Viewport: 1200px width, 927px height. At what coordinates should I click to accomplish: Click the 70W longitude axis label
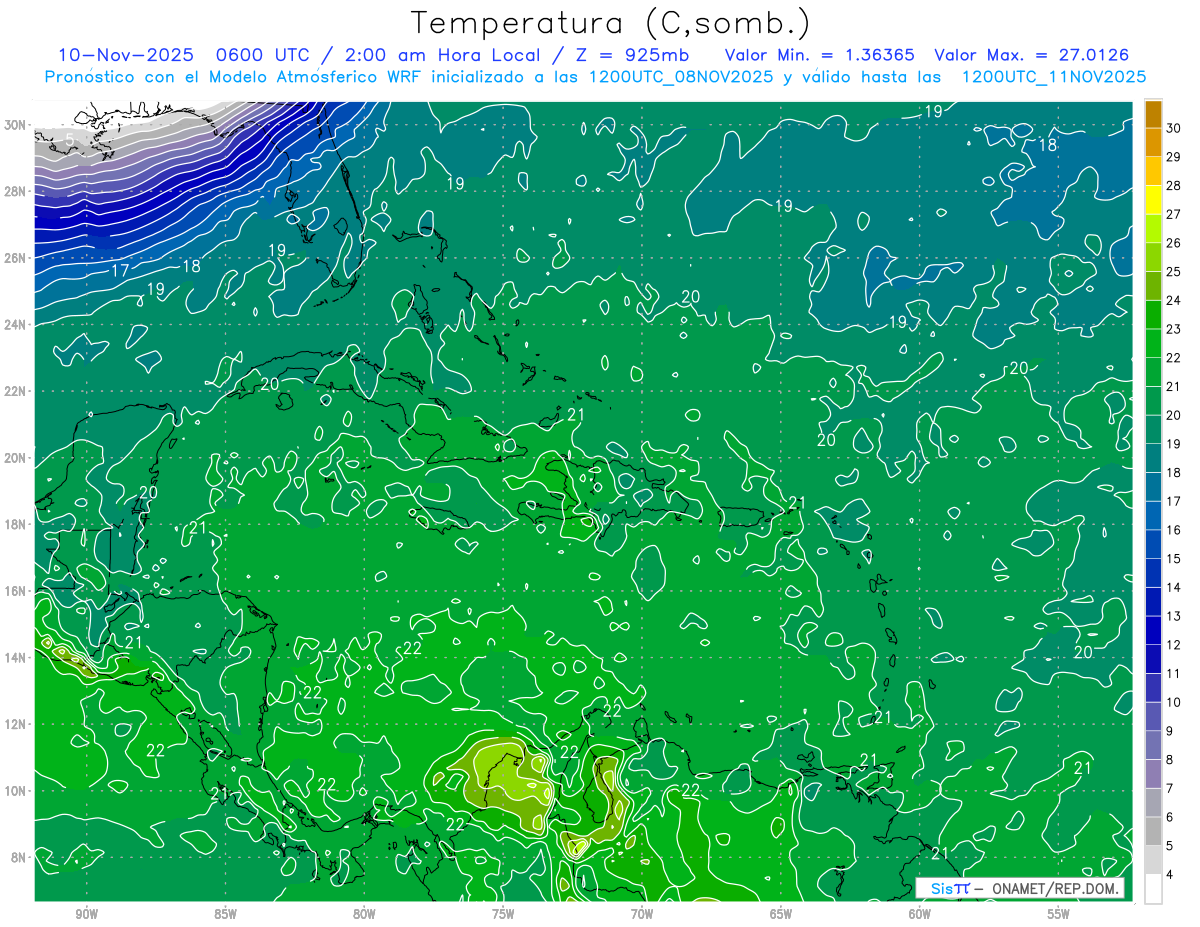coord(642,914)
